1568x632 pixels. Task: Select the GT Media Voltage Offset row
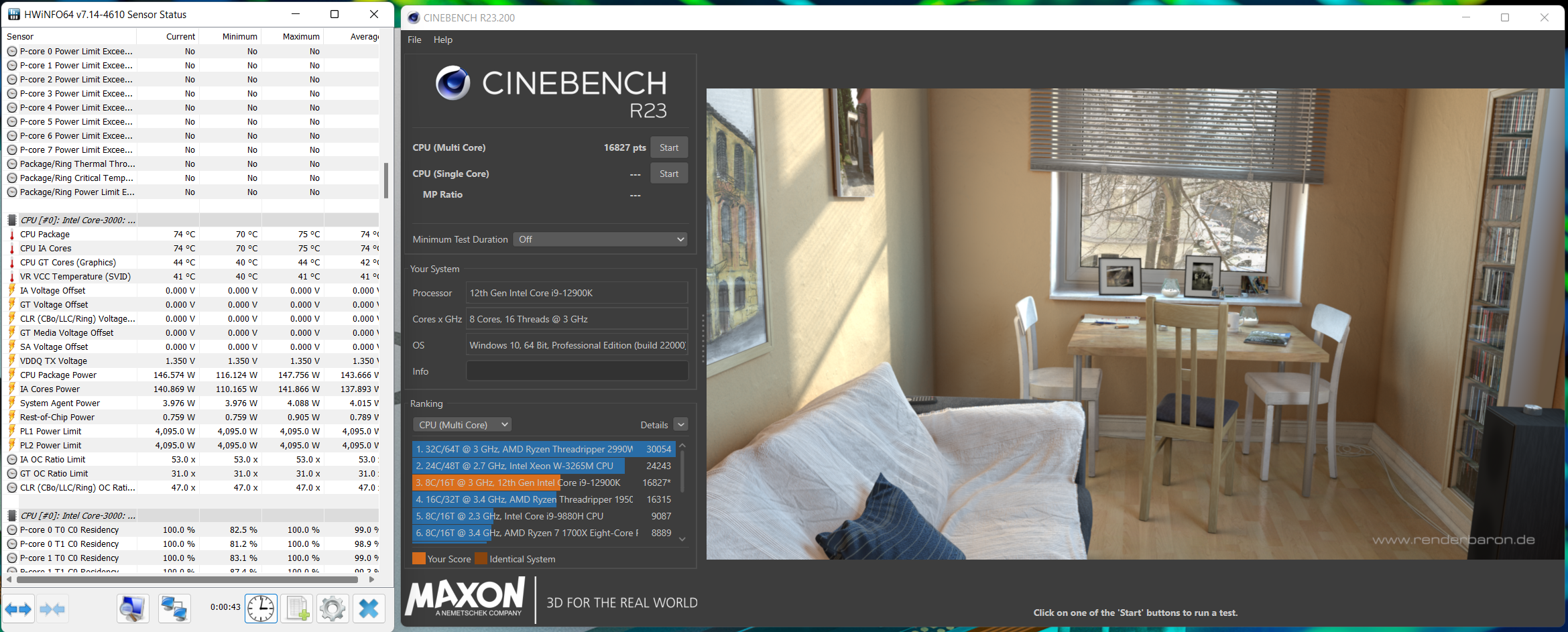[192, 332]
